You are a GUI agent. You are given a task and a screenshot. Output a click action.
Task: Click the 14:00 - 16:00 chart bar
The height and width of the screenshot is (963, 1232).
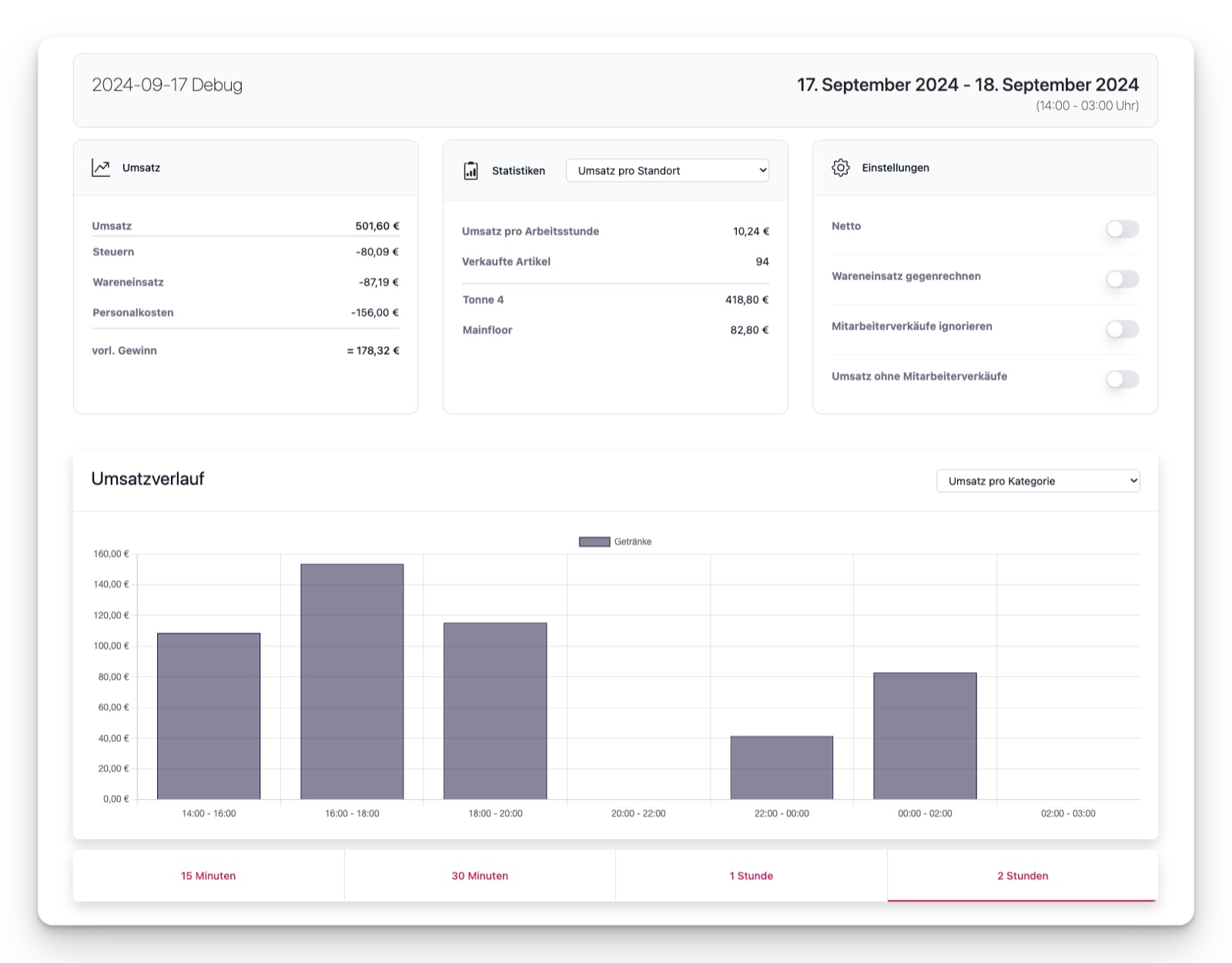pyautogui.click(x=209, y=716)
